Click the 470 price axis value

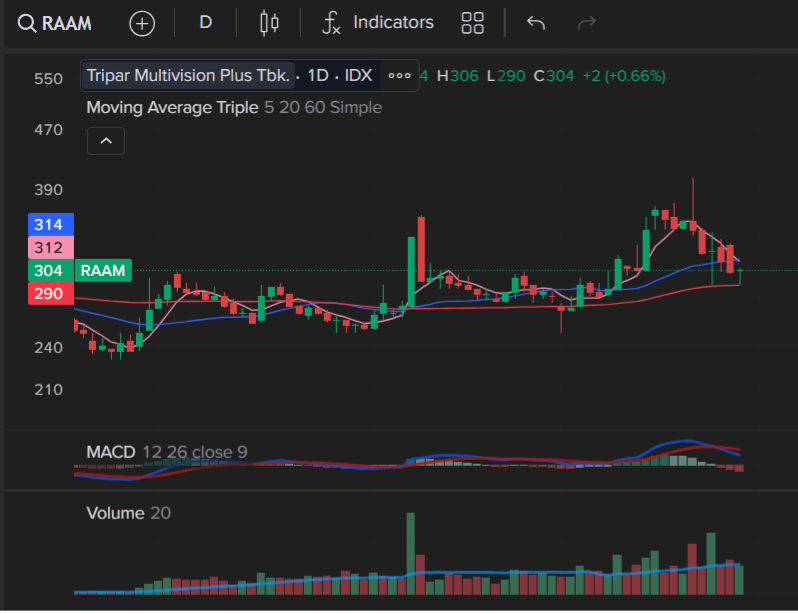(48, 130)
